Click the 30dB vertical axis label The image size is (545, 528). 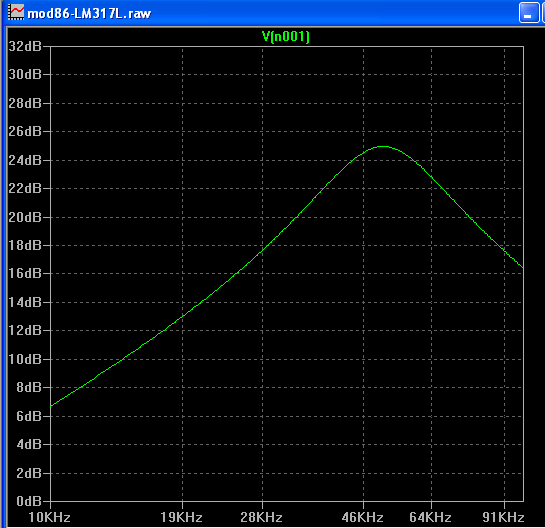click(25, 74)
